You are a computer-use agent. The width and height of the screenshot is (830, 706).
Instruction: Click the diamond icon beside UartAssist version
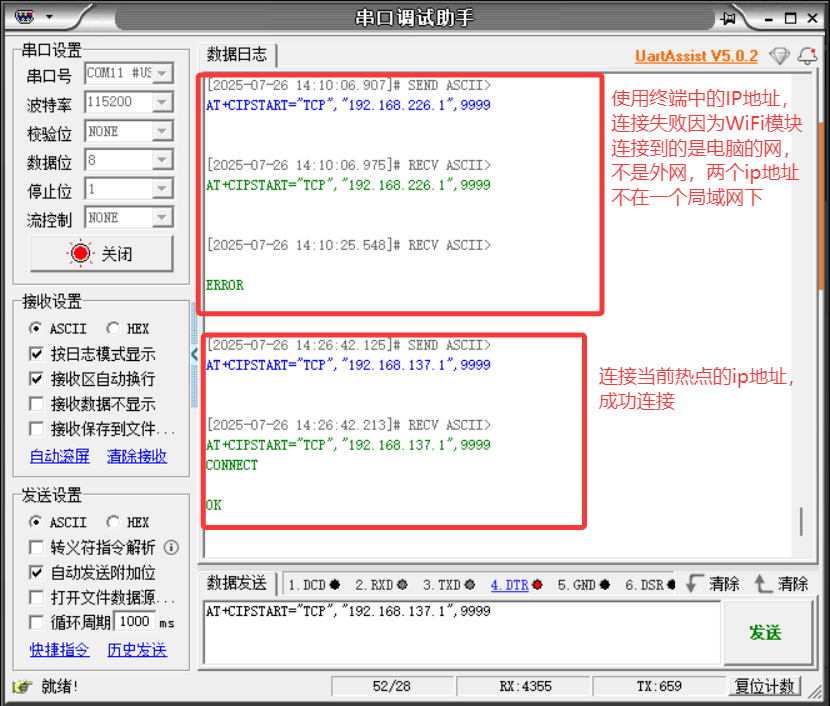tap(779, 56)
